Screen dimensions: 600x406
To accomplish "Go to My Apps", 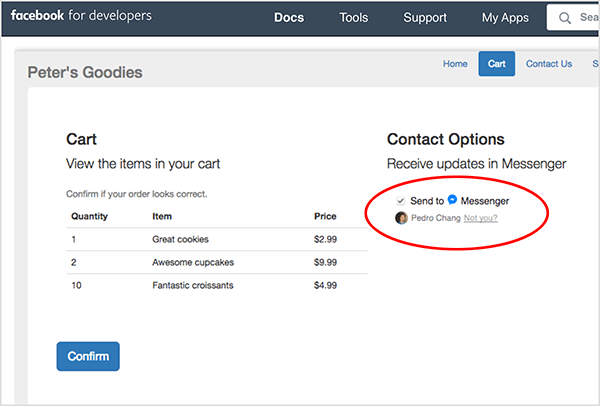I will [x=505, y=18].
